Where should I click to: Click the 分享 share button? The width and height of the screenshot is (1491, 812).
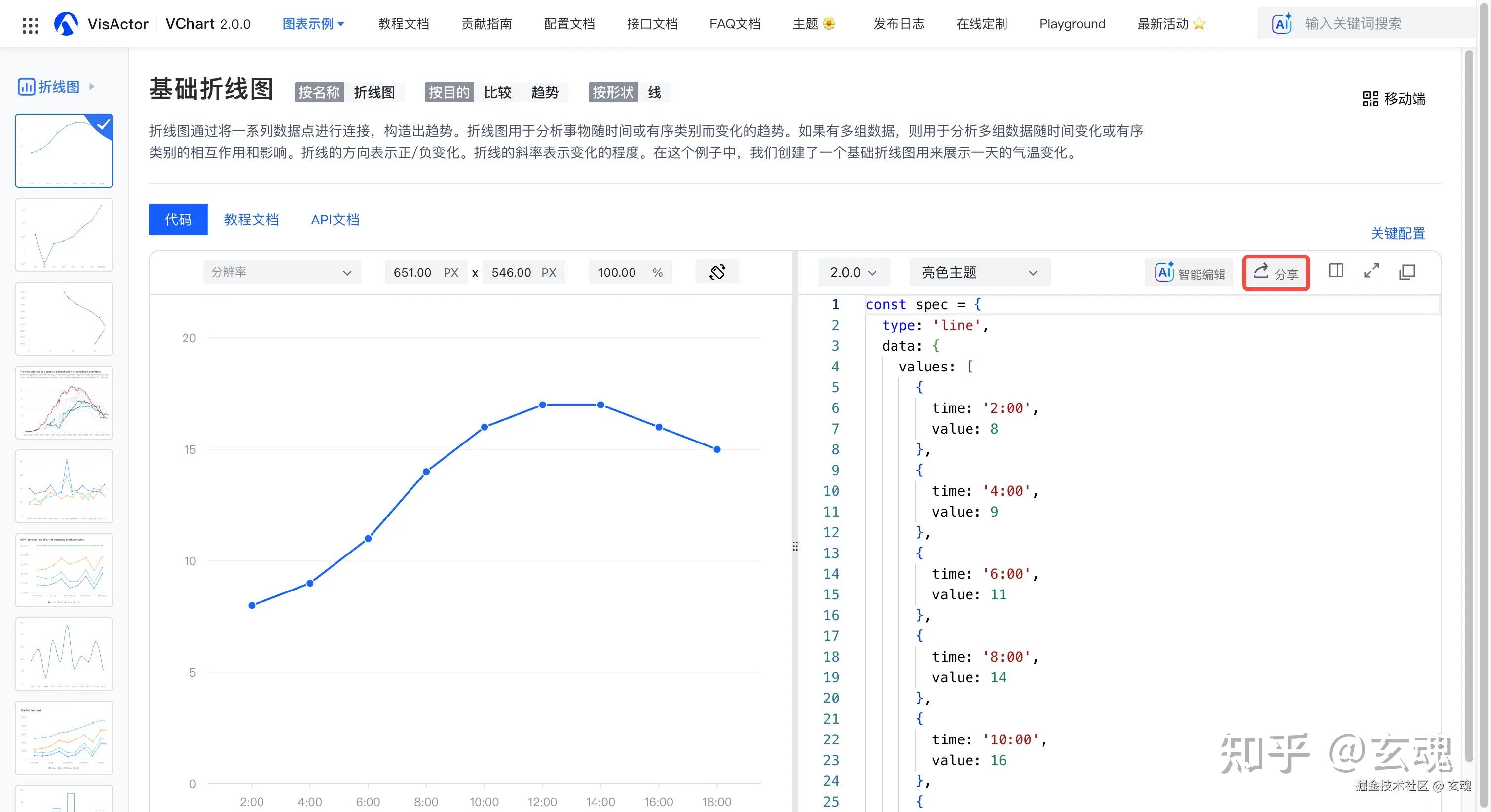point(1276,273)
